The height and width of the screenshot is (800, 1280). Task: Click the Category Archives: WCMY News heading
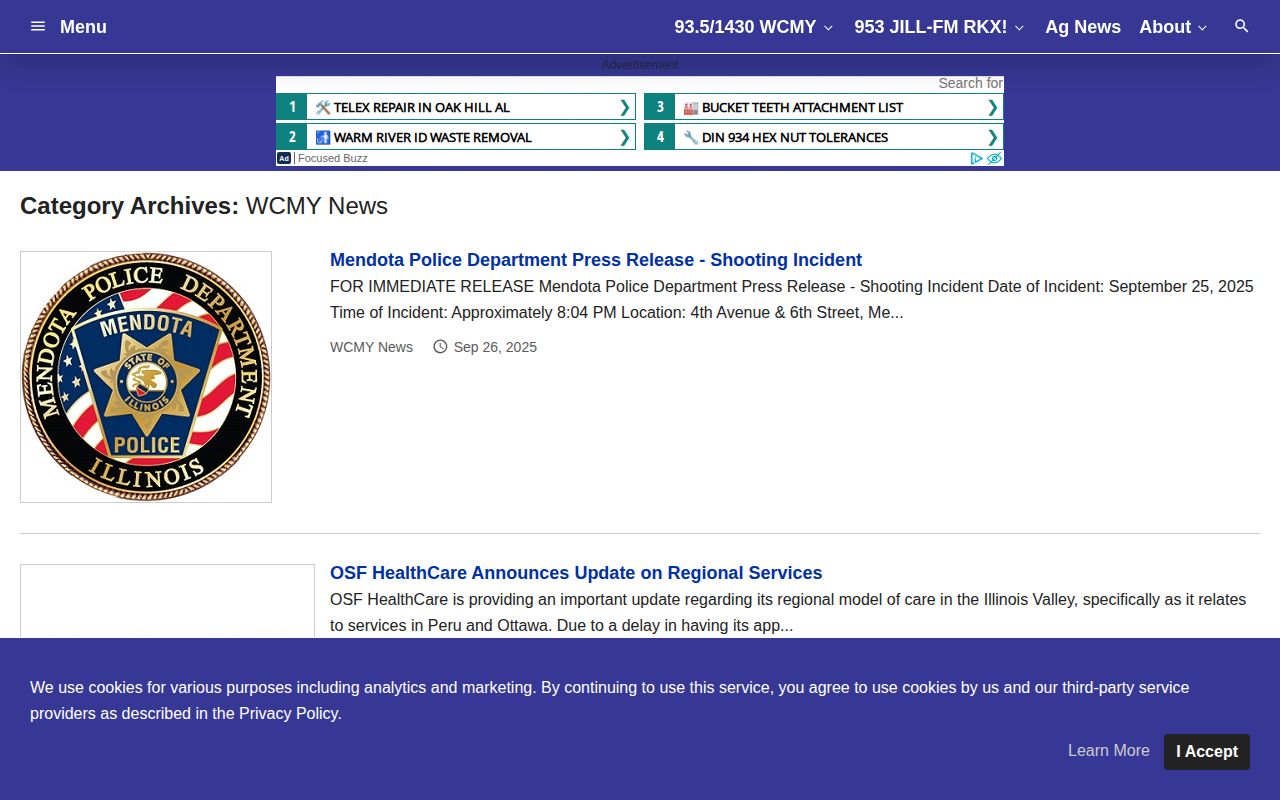click(x=204, y=206)
